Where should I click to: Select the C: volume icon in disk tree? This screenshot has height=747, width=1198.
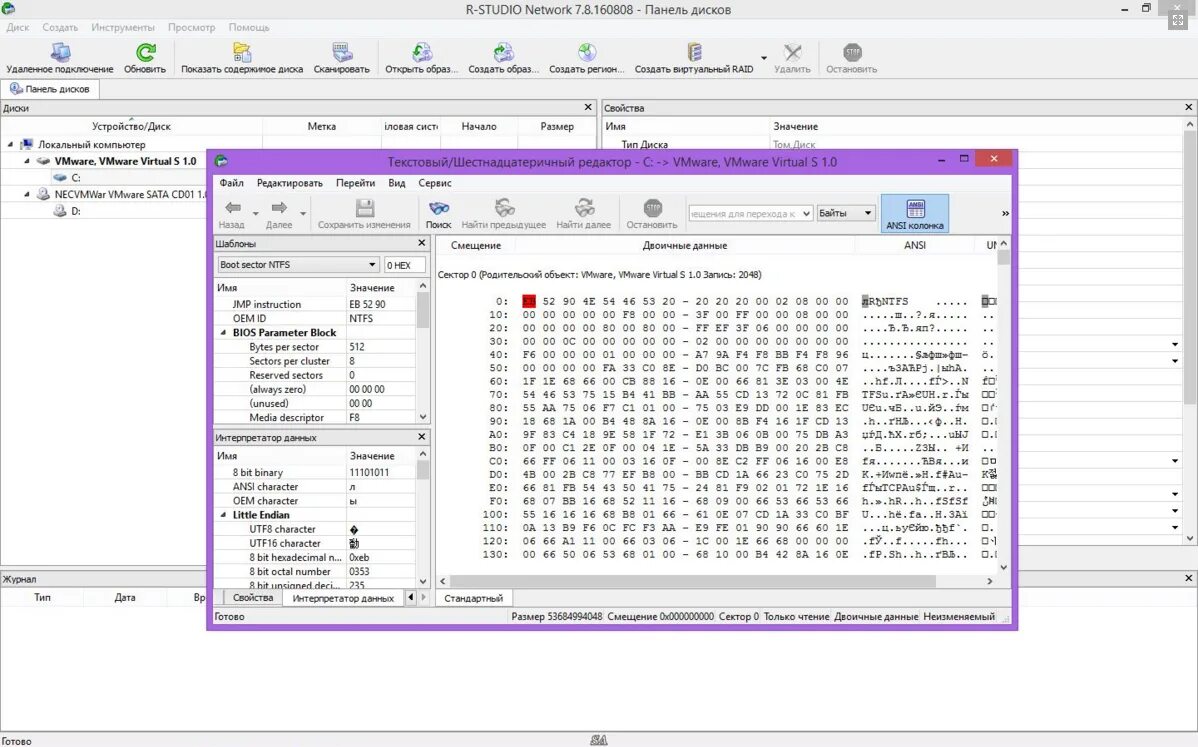coord(60,177)
